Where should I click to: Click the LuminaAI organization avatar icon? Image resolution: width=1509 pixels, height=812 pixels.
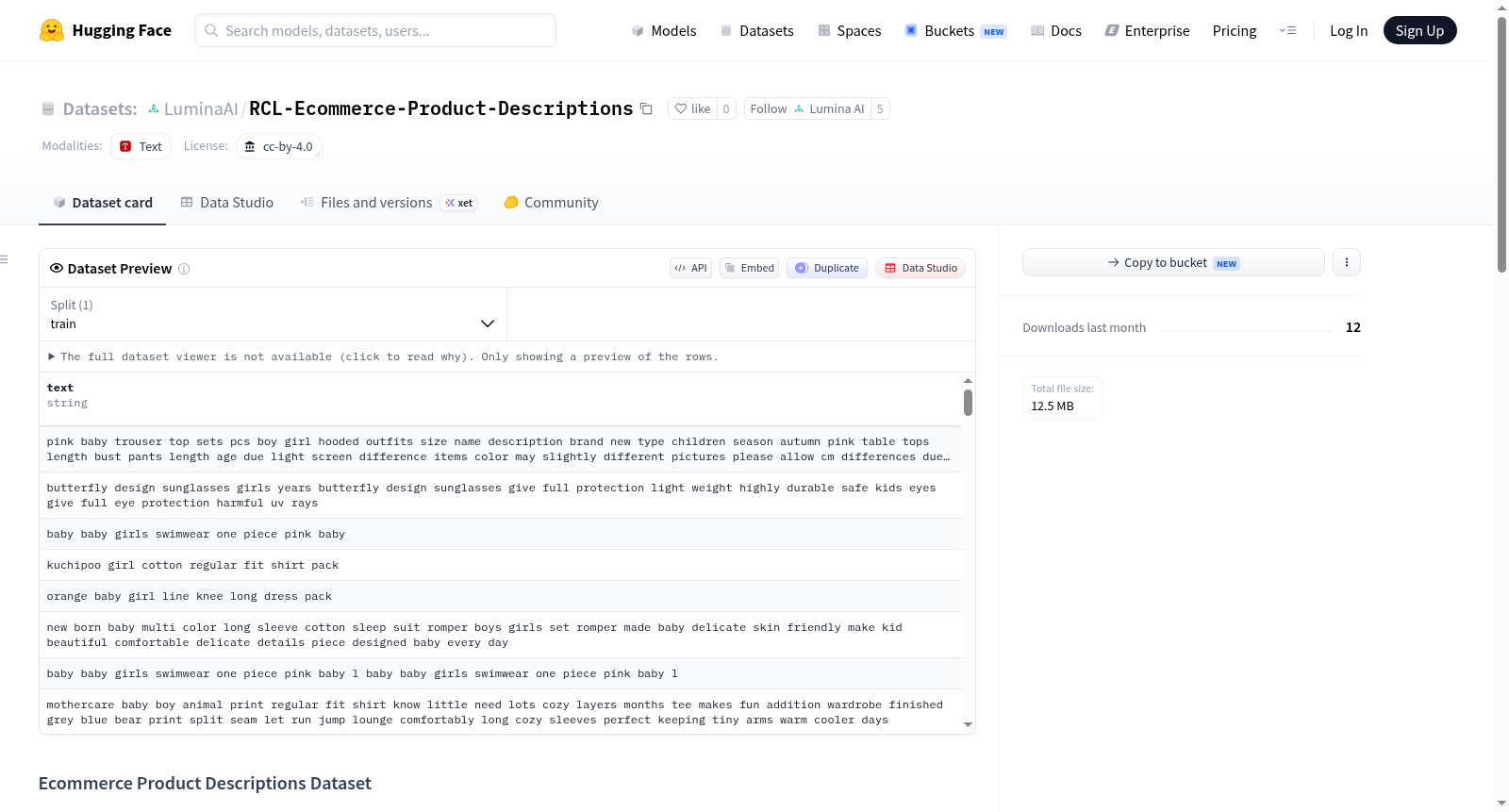coord(154,109)
